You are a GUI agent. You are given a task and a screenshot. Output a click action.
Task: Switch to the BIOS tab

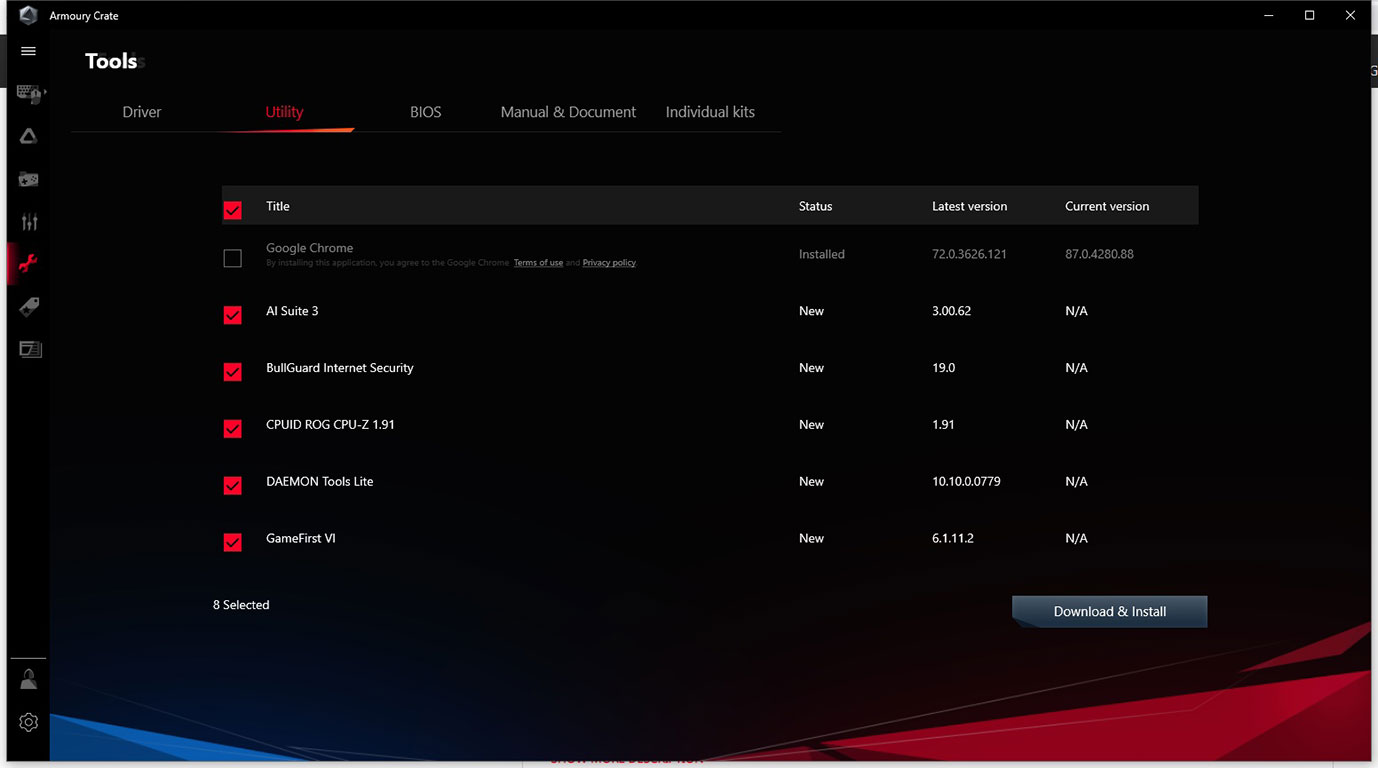tap(426, 112)
